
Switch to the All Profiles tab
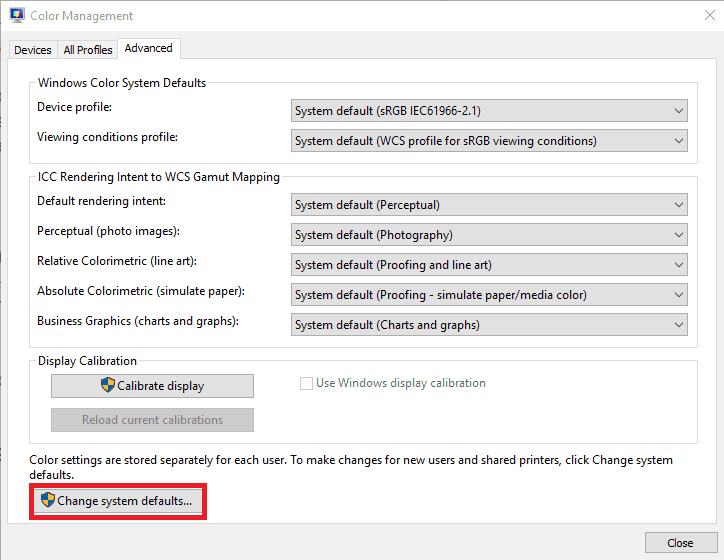point(88,50)
